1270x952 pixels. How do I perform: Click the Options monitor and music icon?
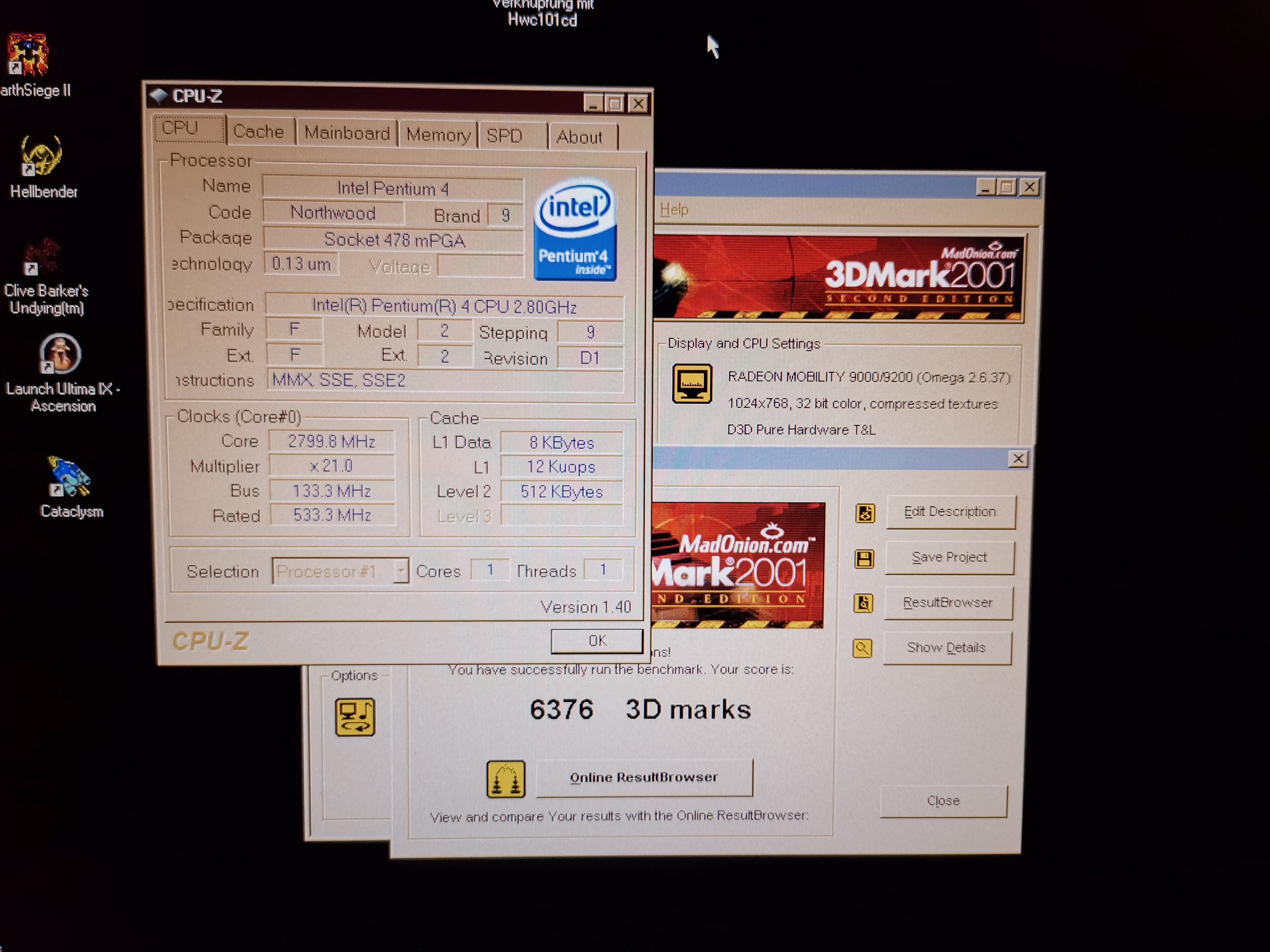[x=355, y=717]
